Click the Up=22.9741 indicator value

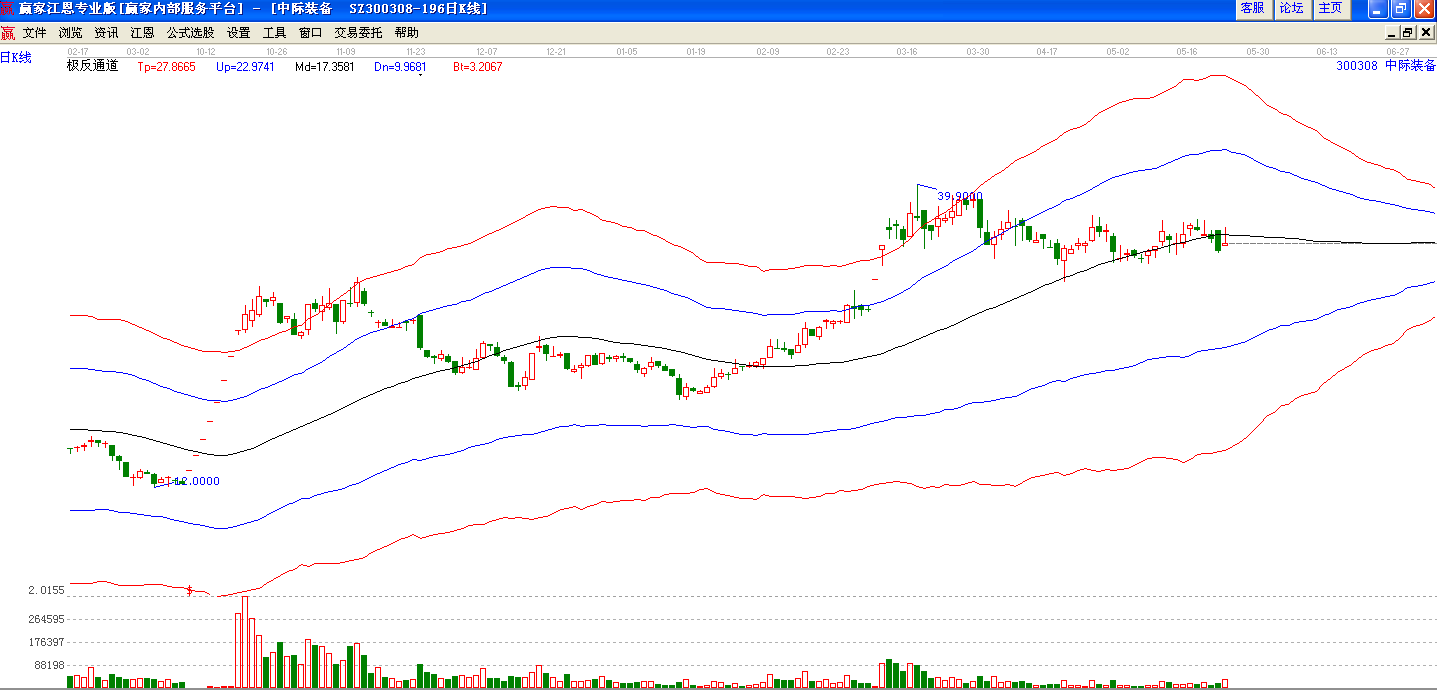pos(245,67)
